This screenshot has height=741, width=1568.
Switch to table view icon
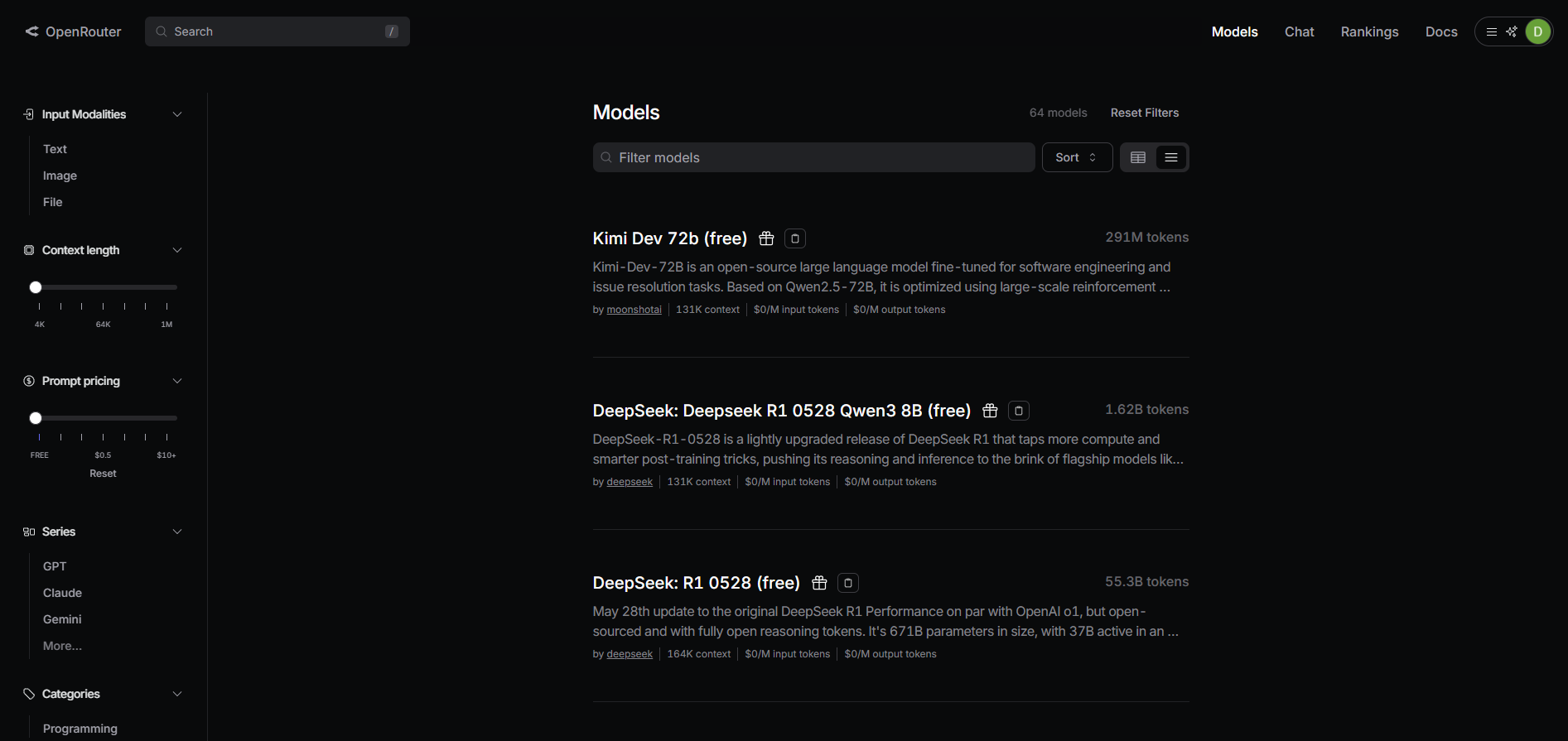pyautogui.click(x=1138, y=157)
